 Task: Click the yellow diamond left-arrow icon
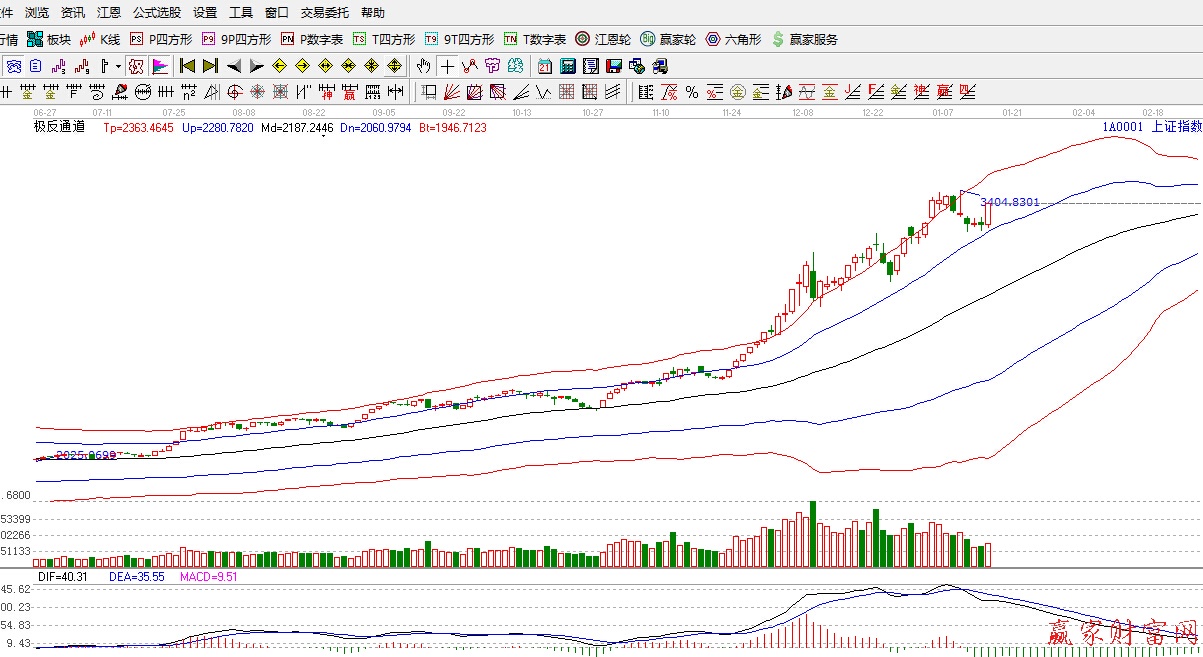click(279, 67)
